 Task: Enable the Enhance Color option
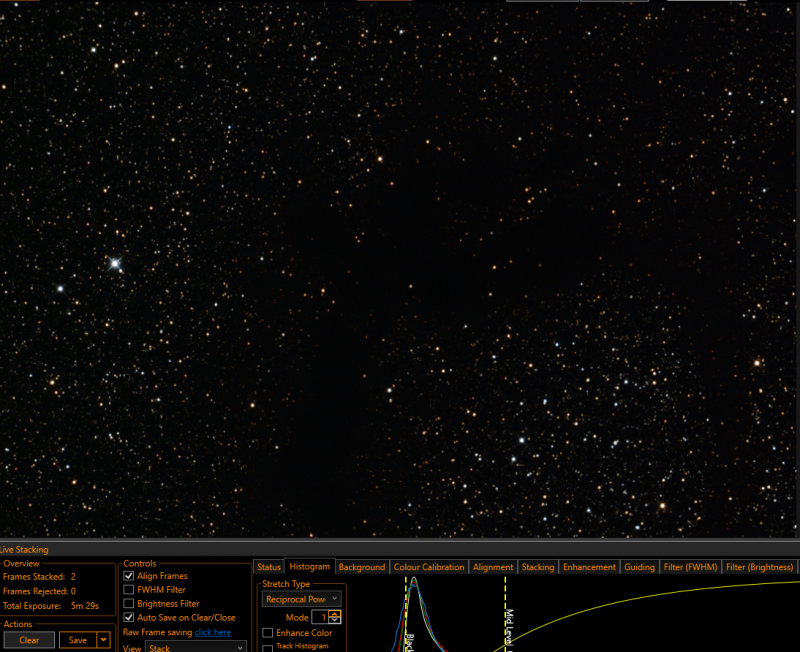267,633
